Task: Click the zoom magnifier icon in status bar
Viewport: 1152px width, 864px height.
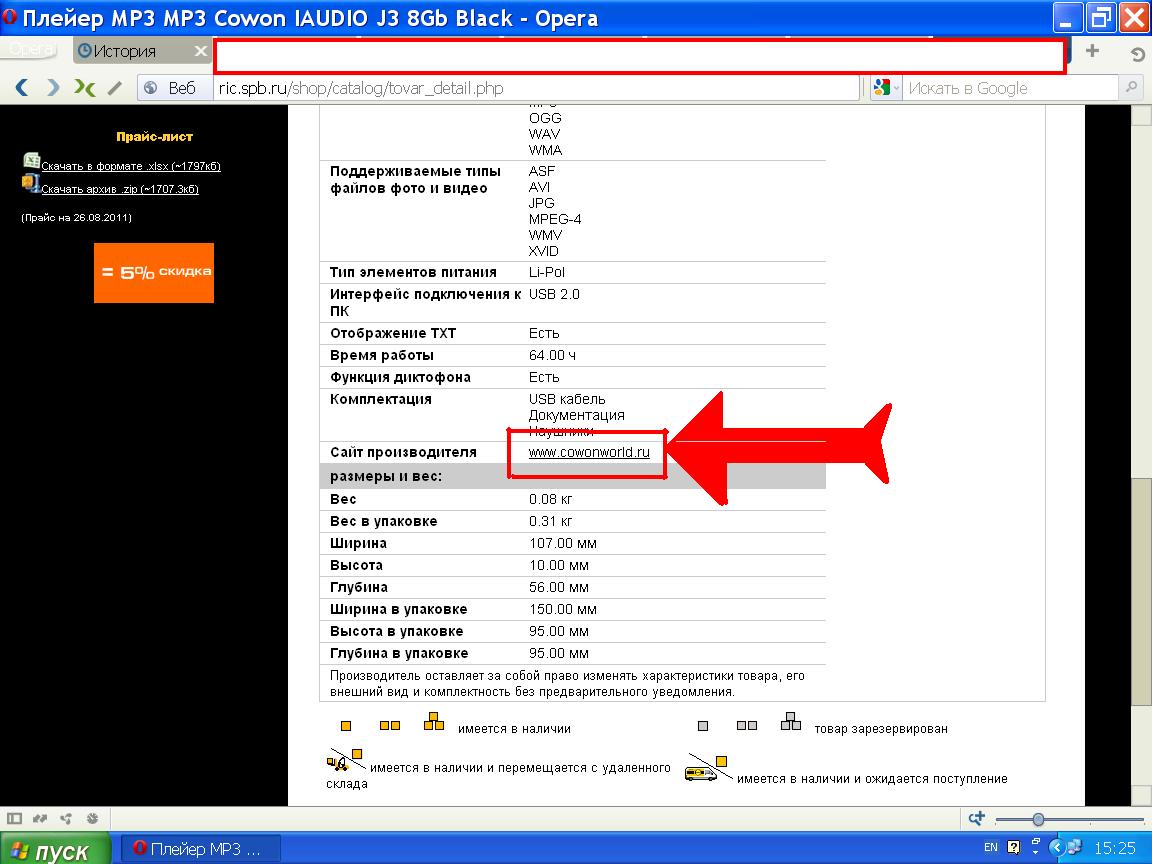Action: point(976,818)
